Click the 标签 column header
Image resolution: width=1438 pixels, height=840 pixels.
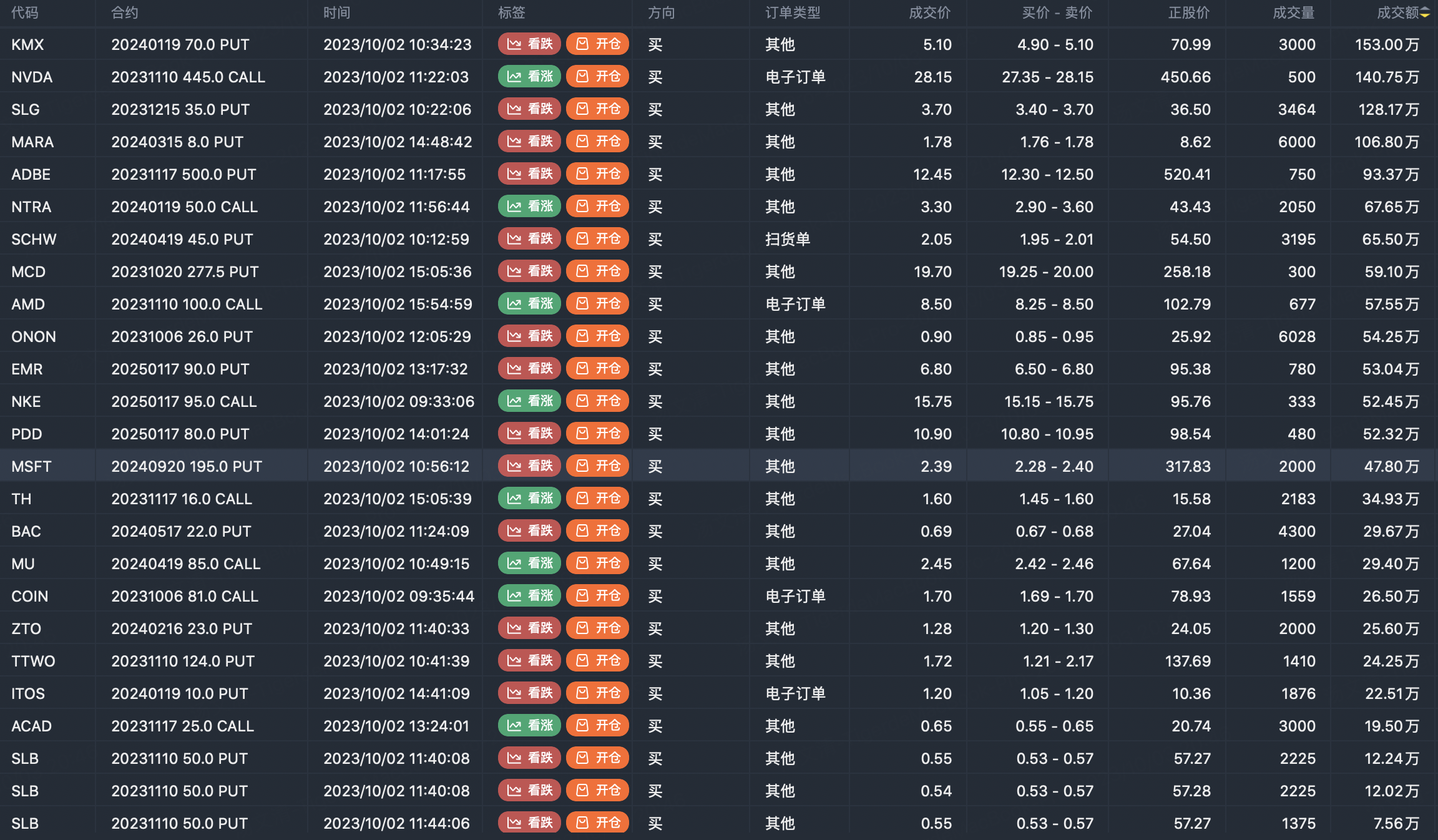point(511,12)
